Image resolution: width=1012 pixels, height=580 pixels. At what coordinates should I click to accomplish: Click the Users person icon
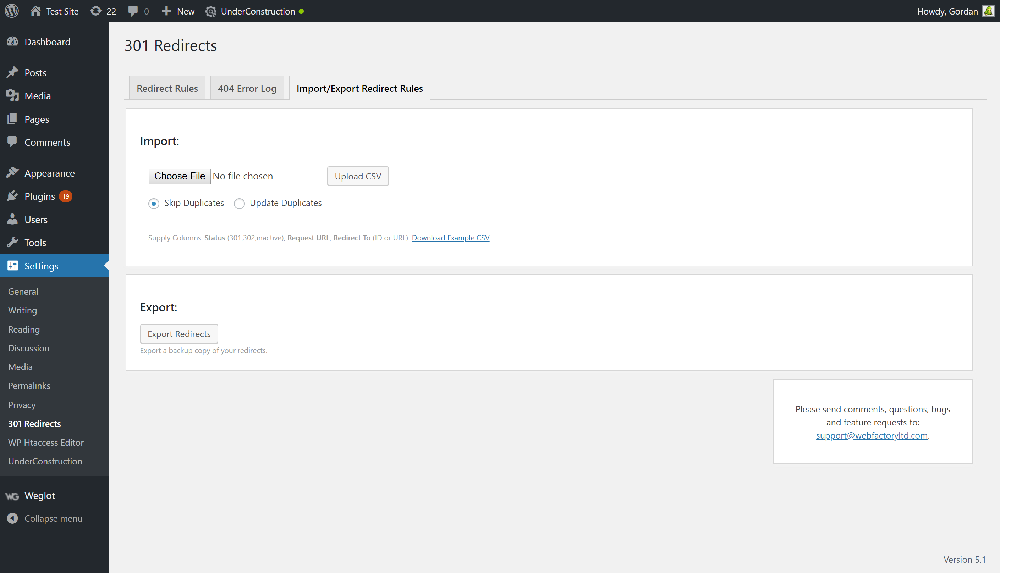pos(12,219)
